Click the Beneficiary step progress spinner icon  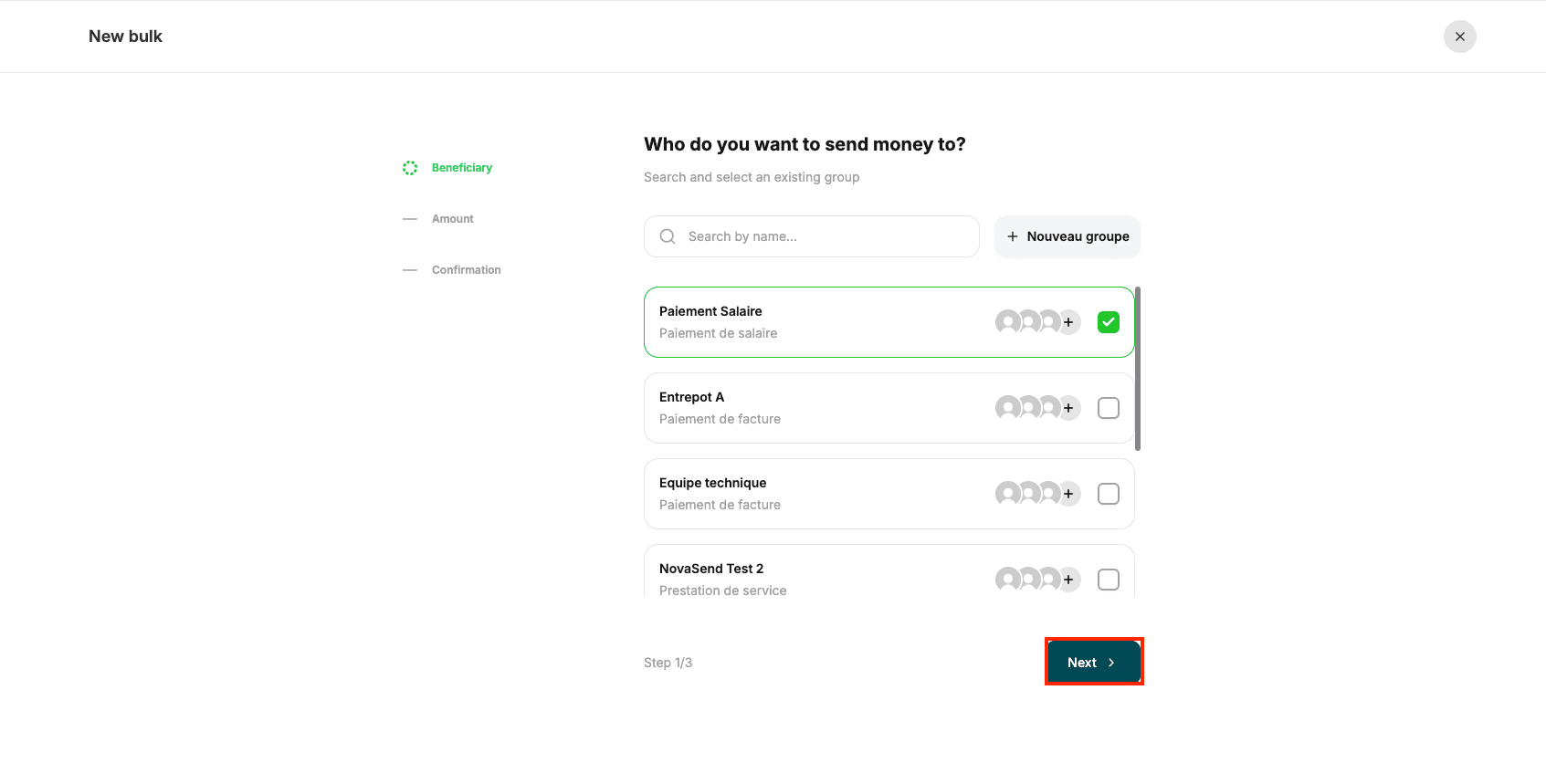[x=409, y=167]
